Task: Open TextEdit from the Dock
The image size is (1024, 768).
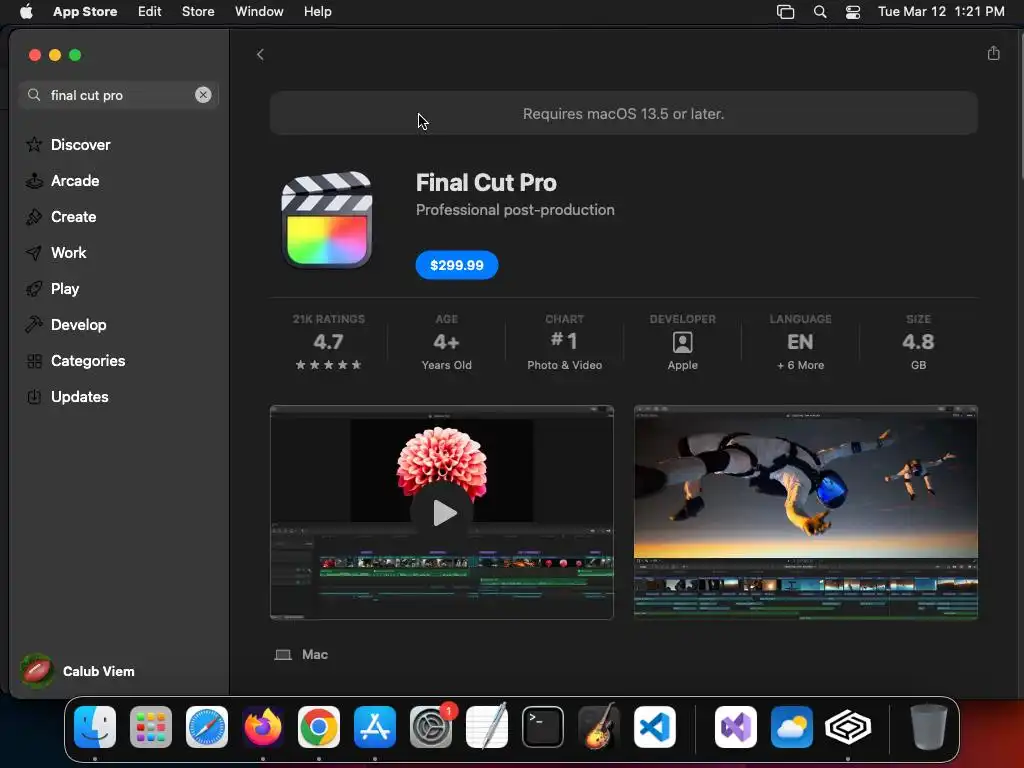Action: pos(487,726)
